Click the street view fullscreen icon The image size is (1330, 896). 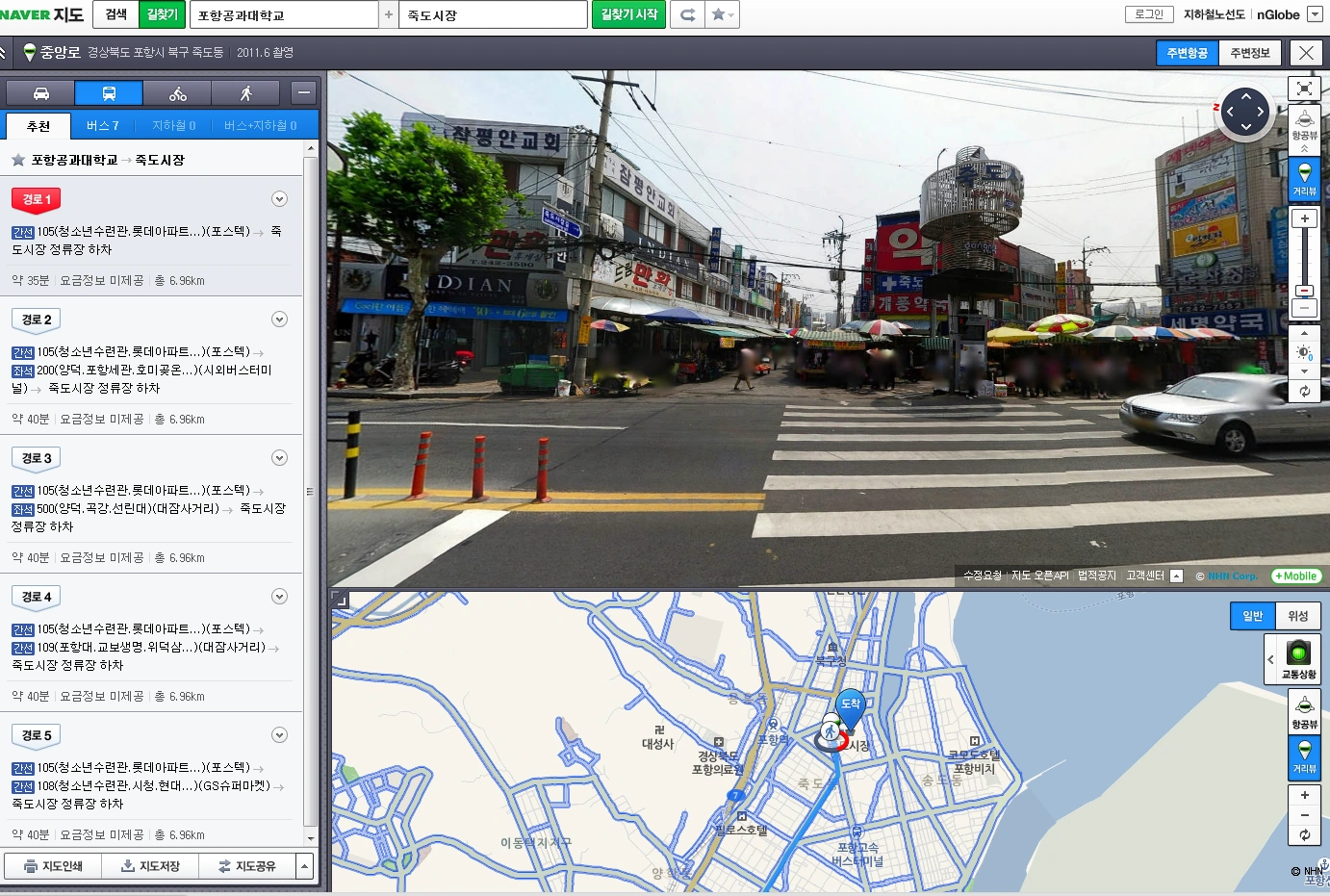pos(1304,89)
